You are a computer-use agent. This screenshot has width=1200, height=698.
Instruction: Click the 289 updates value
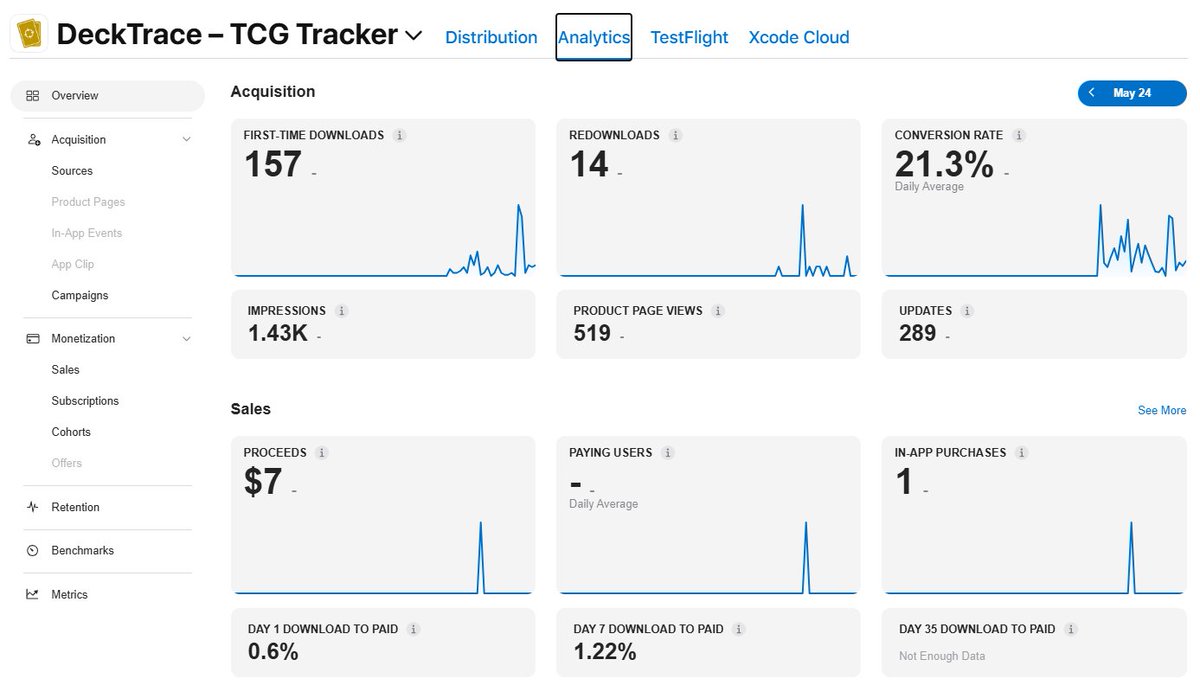click(918, 333)
